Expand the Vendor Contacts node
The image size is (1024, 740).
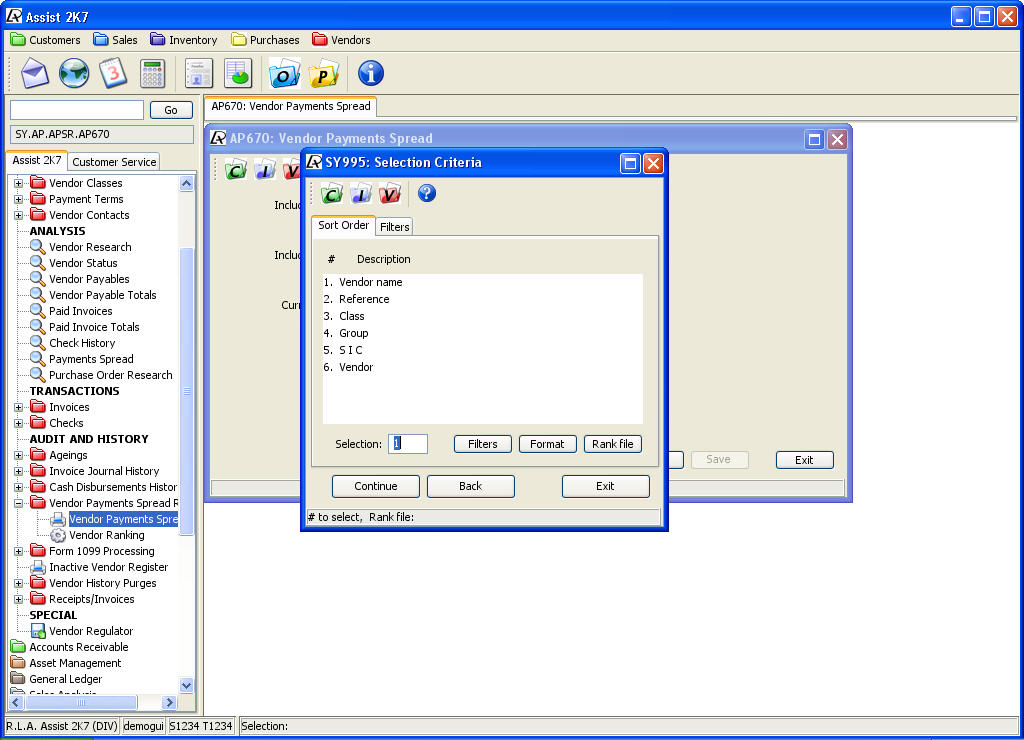[18, 216]
